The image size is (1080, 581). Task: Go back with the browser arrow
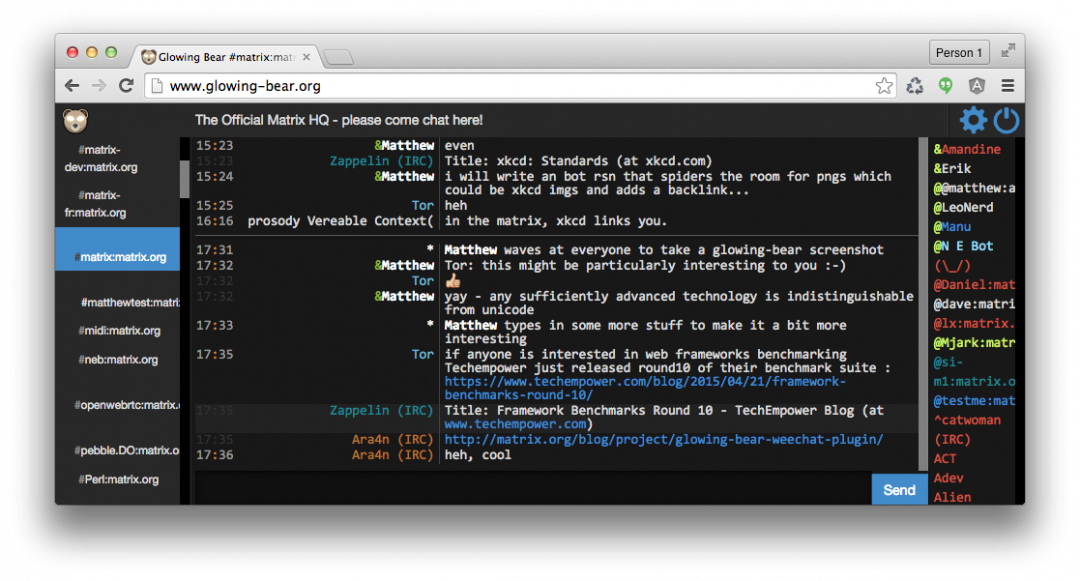72,86
